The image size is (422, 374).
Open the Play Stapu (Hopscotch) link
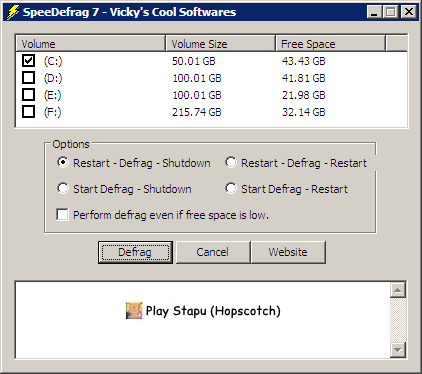click(x=213, y=311)
